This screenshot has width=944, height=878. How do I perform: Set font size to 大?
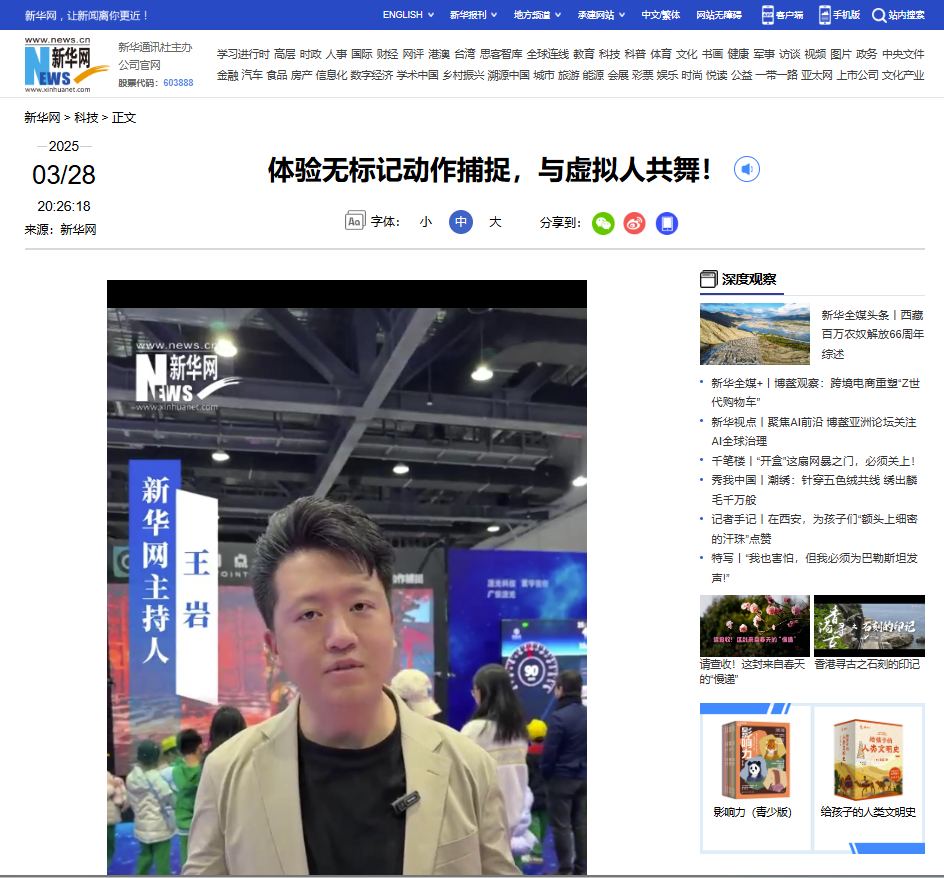pyautogui.click(x=495, y=222)
